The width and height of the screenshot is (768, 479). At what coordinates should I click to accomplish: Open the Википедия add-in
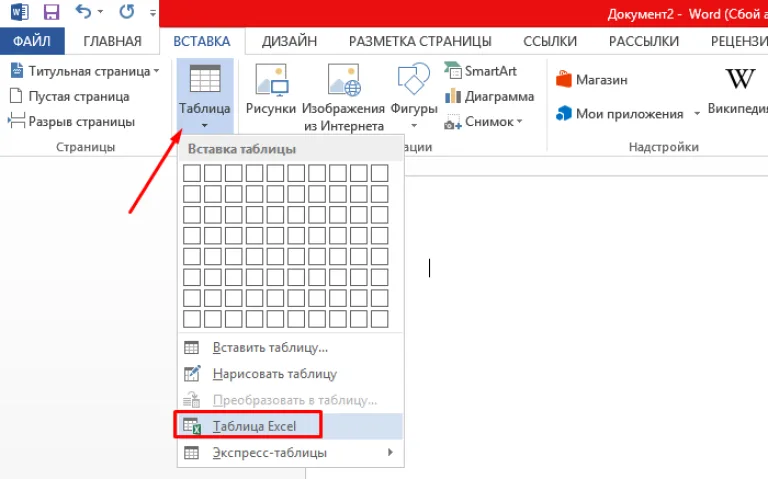coord(739,91)
